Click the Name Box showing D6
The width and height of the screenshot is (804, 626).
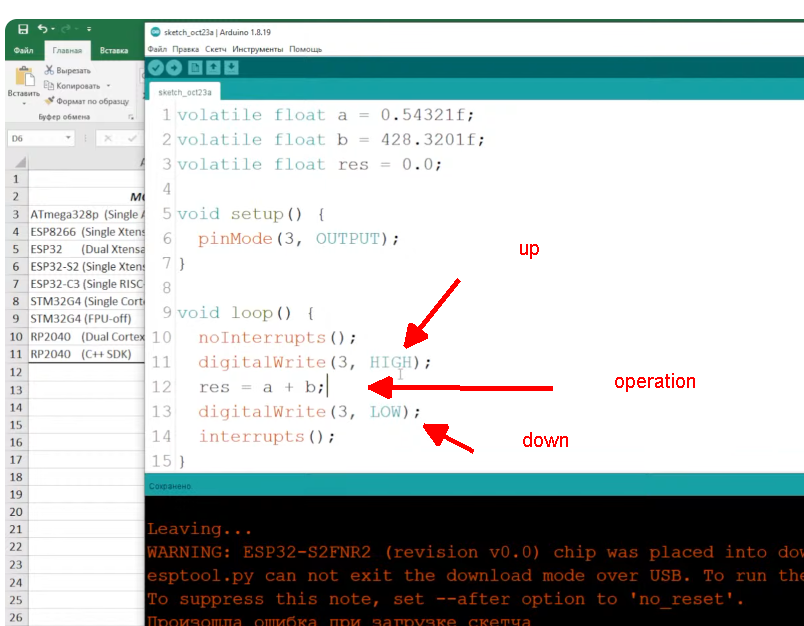coord(36,138)
